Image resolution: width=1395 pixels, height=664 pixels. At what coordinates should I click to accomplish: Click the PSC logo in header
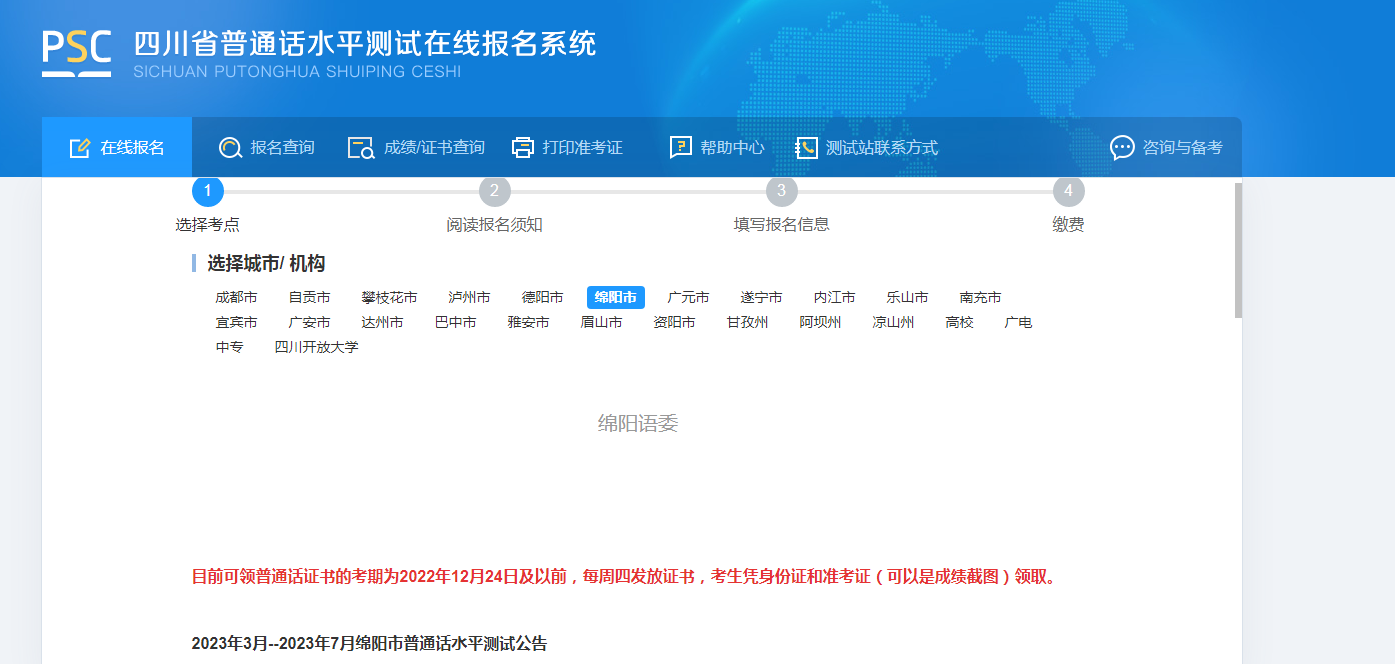point(76,53)
